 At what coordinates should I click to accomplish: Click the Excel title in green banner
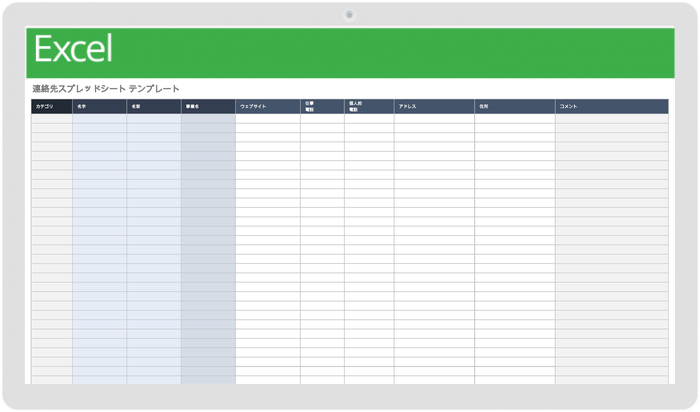click(73, 48)
